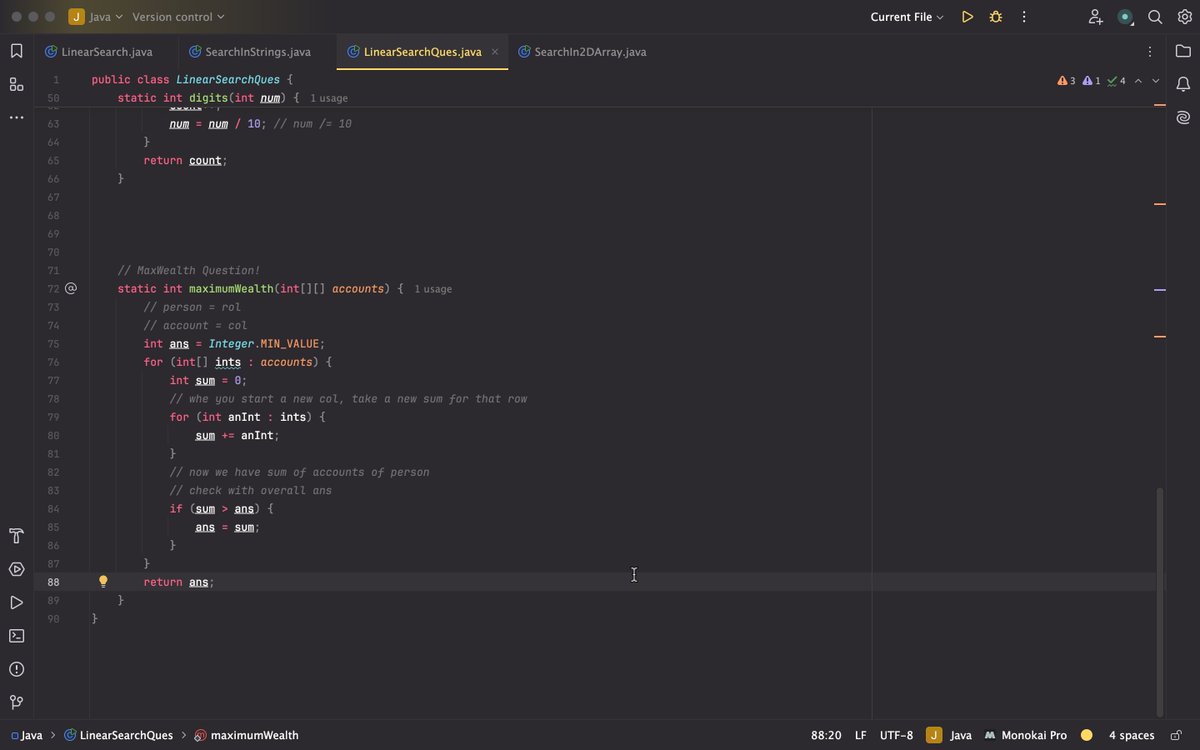The width and height of the screenshot is (1200, 750).
Task: Click the 88:20 cursor position
Action: click(826, 735)
